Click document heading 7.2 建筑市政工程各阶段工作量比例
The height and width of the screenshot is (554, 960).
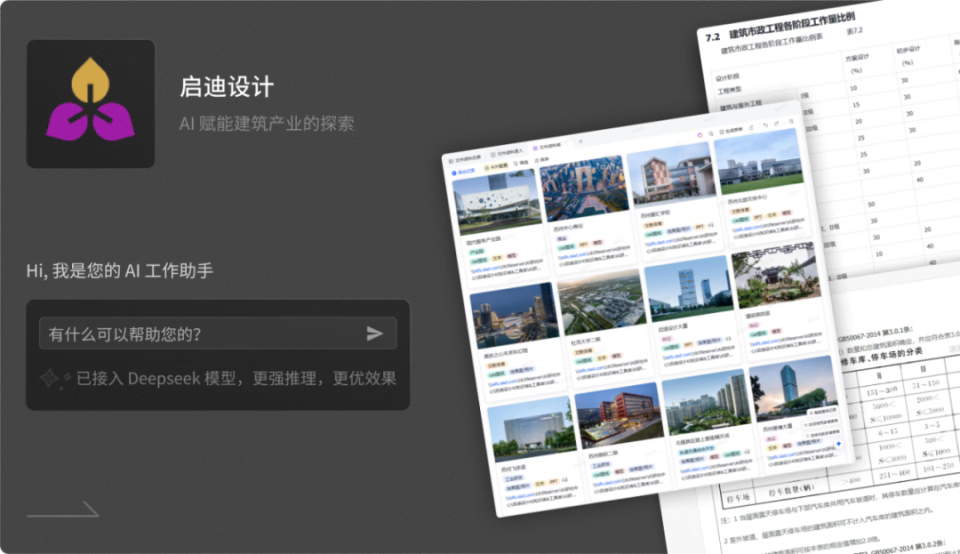[x=780, y=28]
